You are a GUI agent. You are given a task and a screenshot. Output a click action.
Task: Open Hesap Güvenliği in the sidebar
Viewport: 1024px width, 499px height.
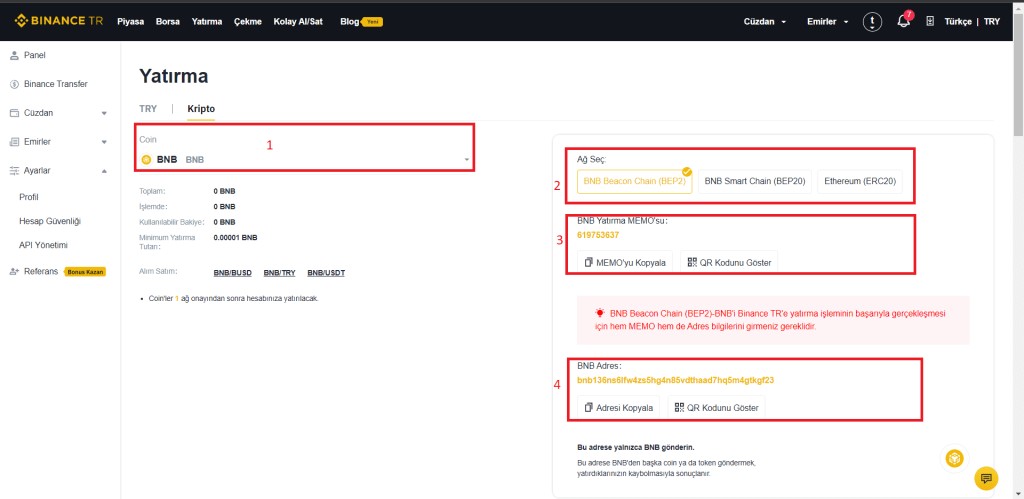pos(50,221)
